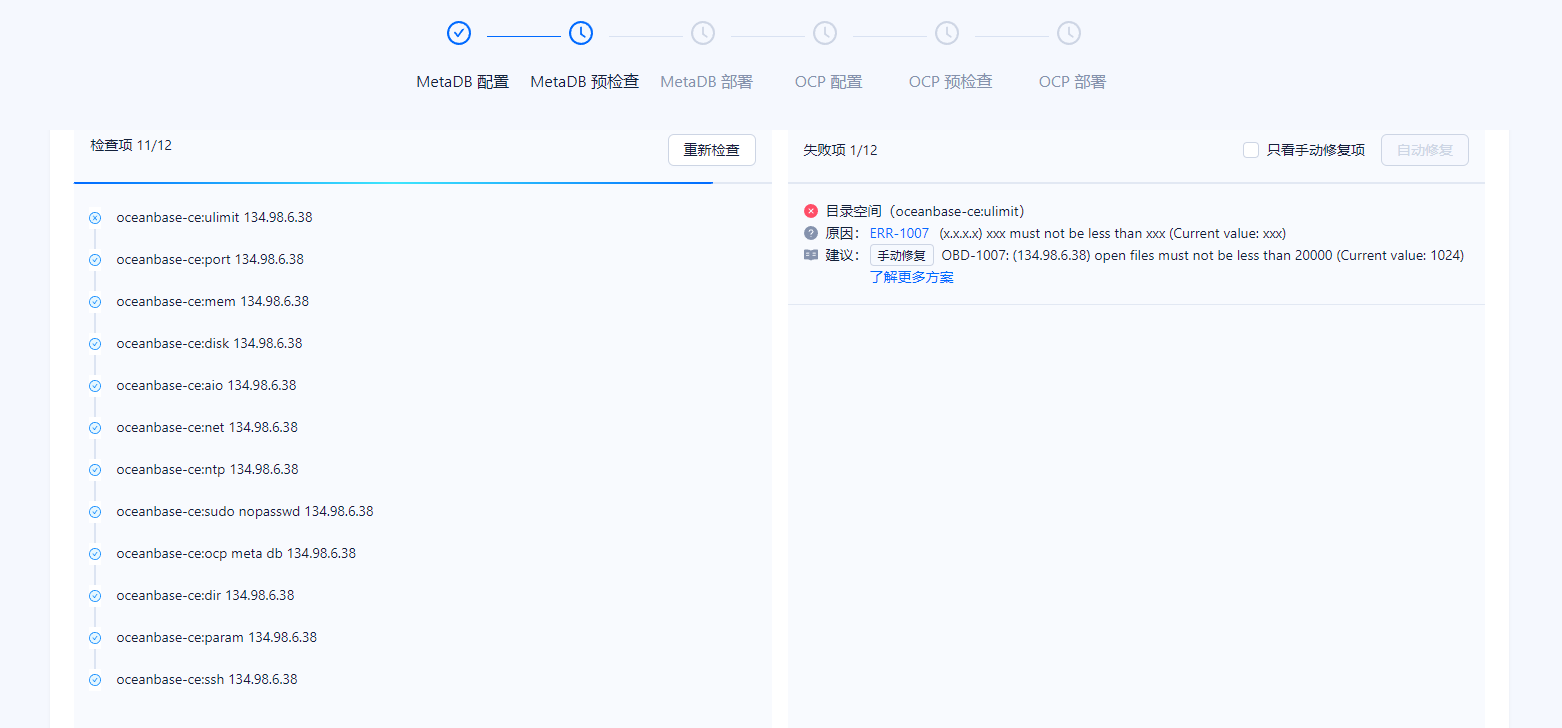Click the MetaDB 预检查 step clock icon
Screen dimensions: 1562x728
pyautogui.click(x=581, y=33)
